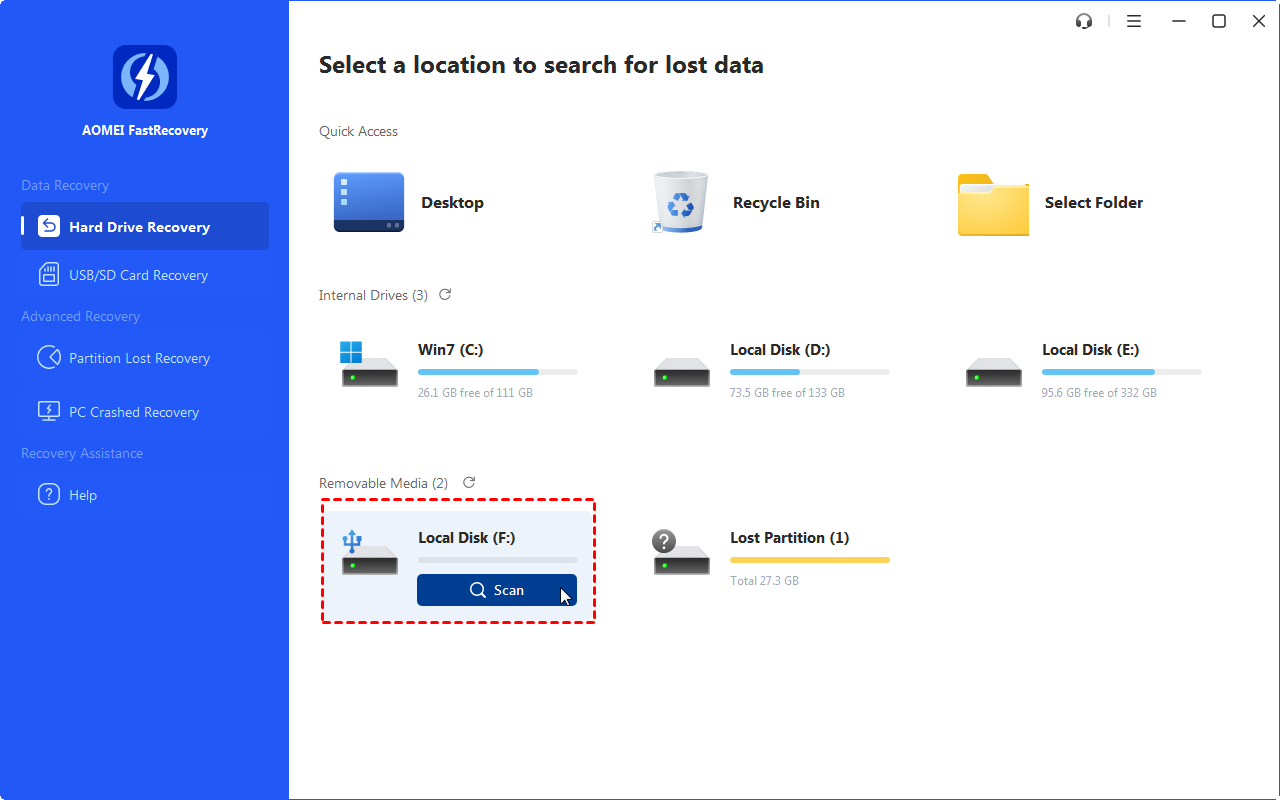Select the Win7 (C:) drive icon
Viewport: 1280px width, 800px height.
tap(369, 364)
